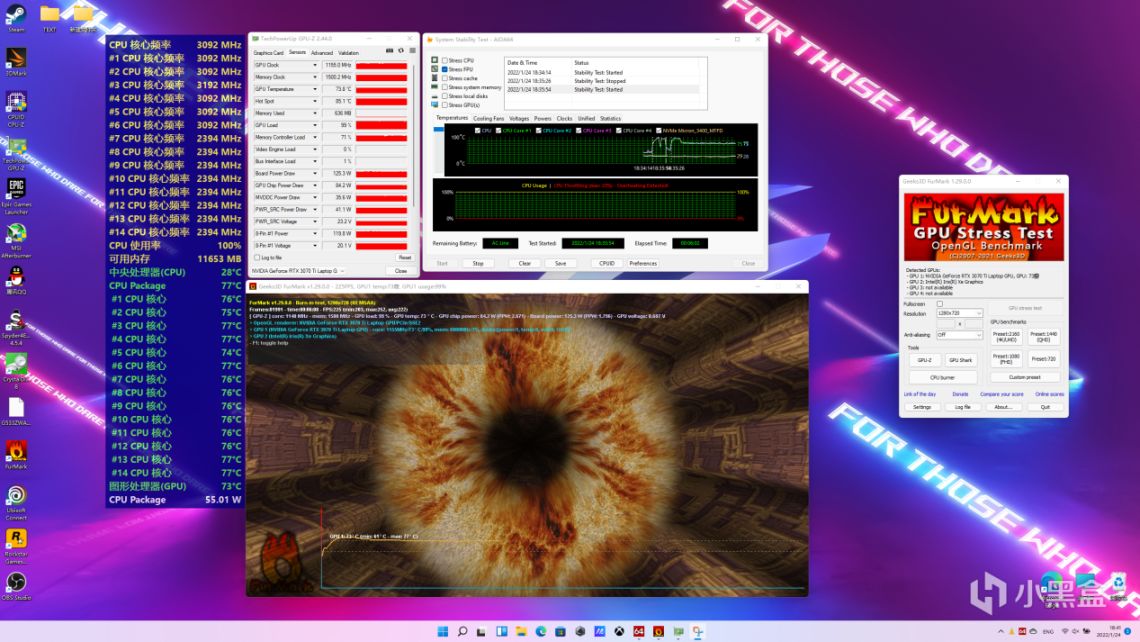Enable Stress CPU checkbox in AIDA64

click(445, 60)
